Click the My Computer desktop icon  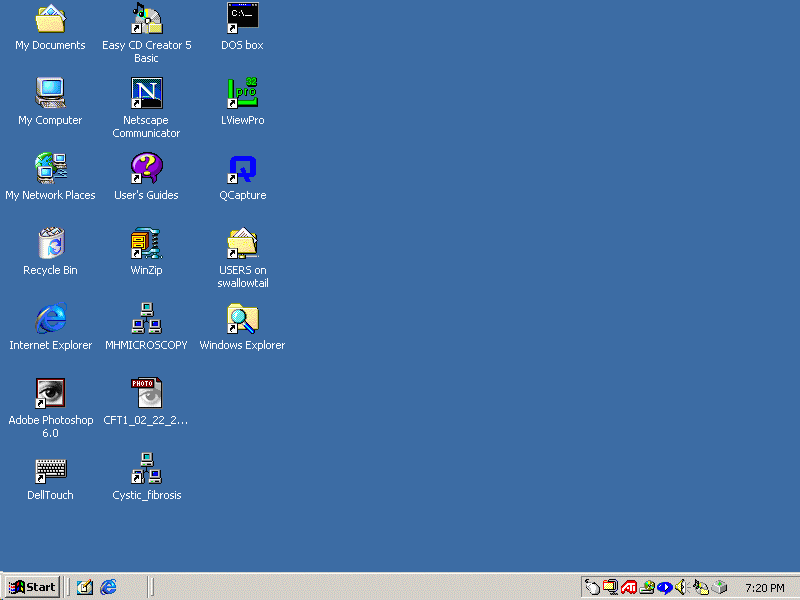point(50,94)
